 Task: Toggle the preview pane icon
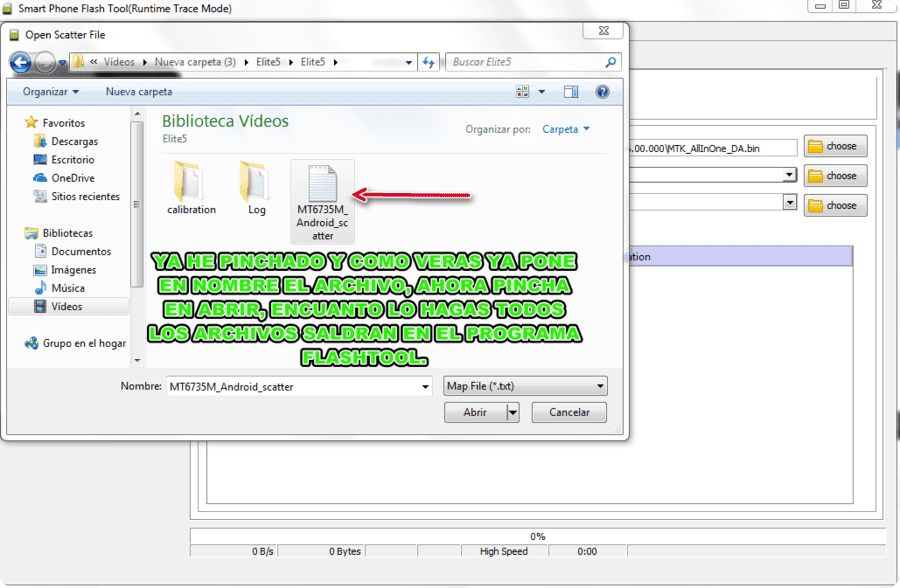[x=571, y=92]
